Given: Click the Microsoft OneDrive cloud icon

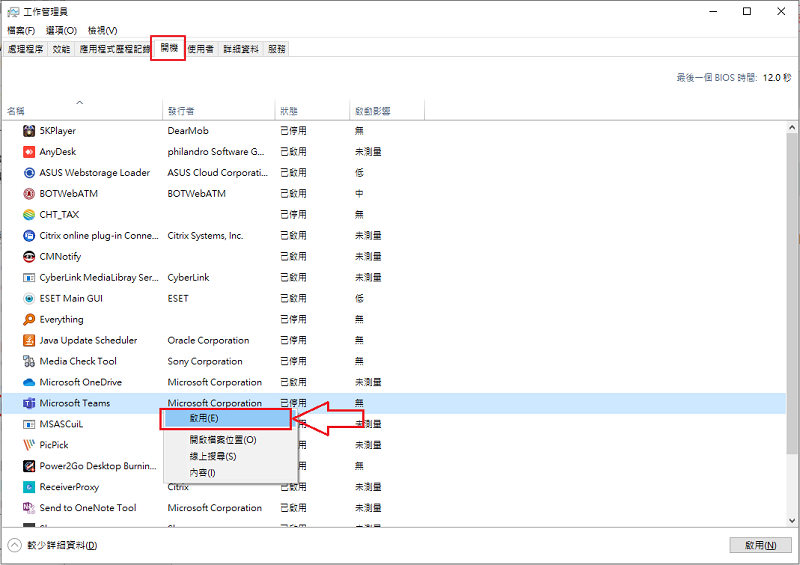Looking at the screenshot, I should [x=29, y=382].
